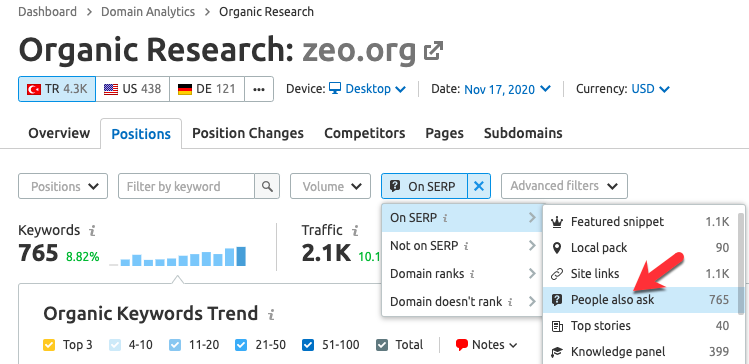The width and height of the screenshot is (749, 364).
Task: Switch to the Subdomains tab
Action: point(523,133)
